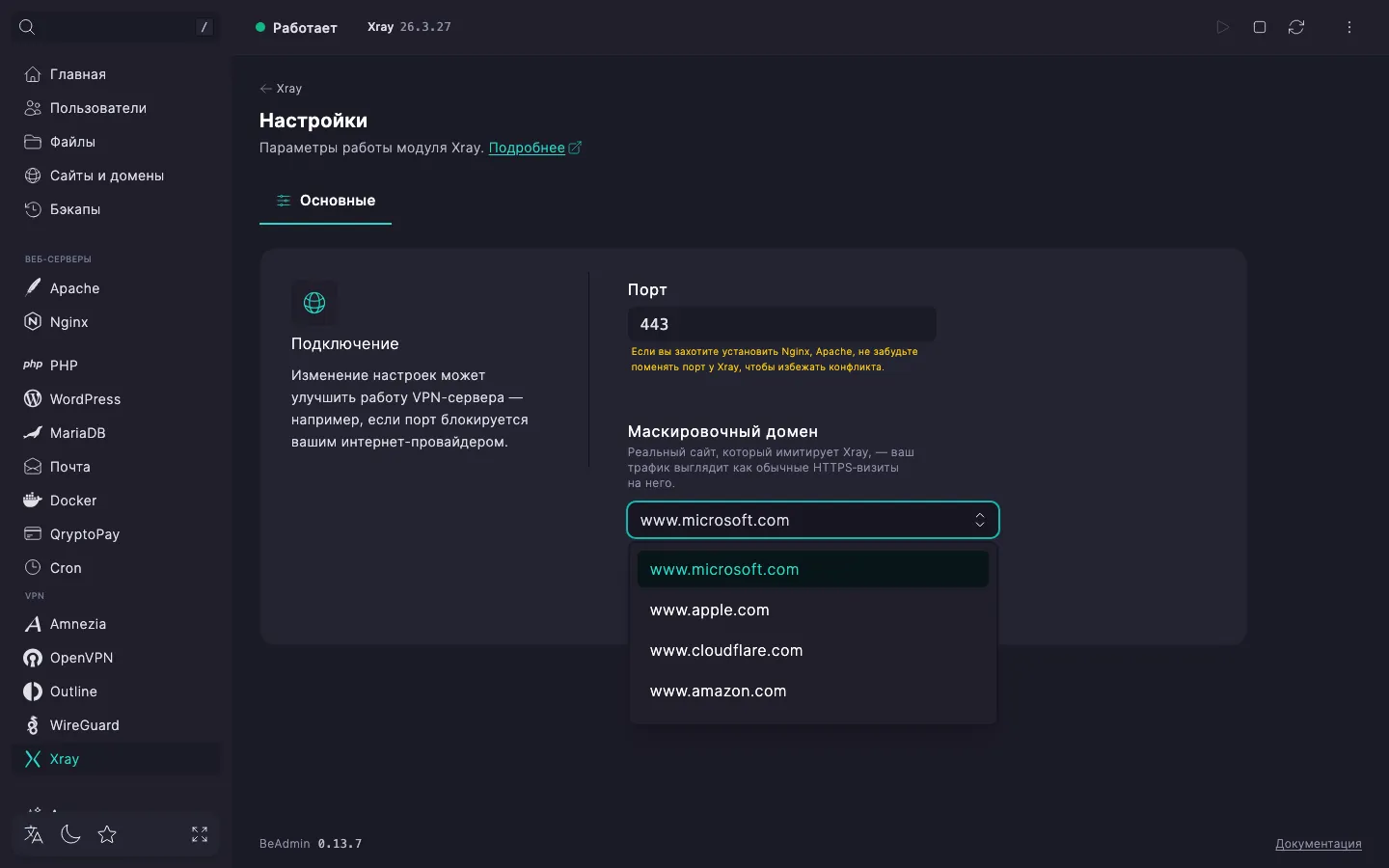Screen dimensions: 1389x868
Task: Stop the Xray service via square icon
Action: point(1260,27)
